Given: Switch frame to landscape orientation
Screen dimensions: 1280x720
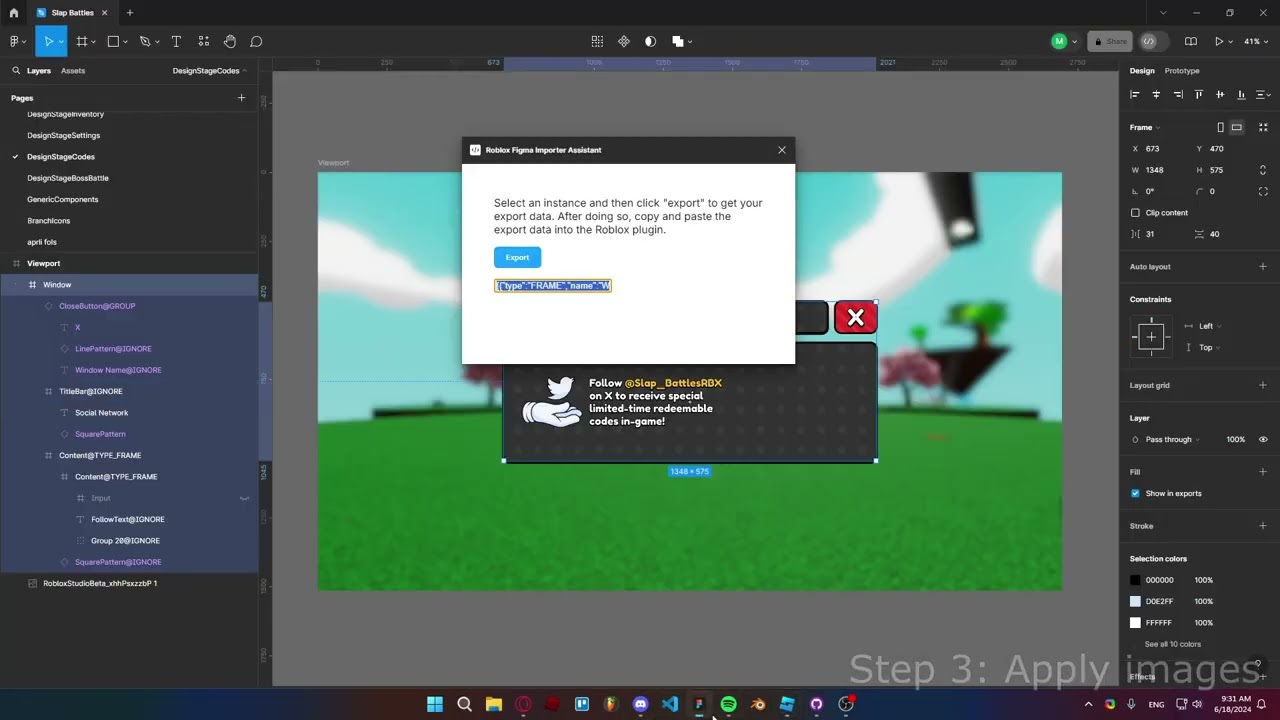Looking at the screenshot, I should coord(1237,128).
